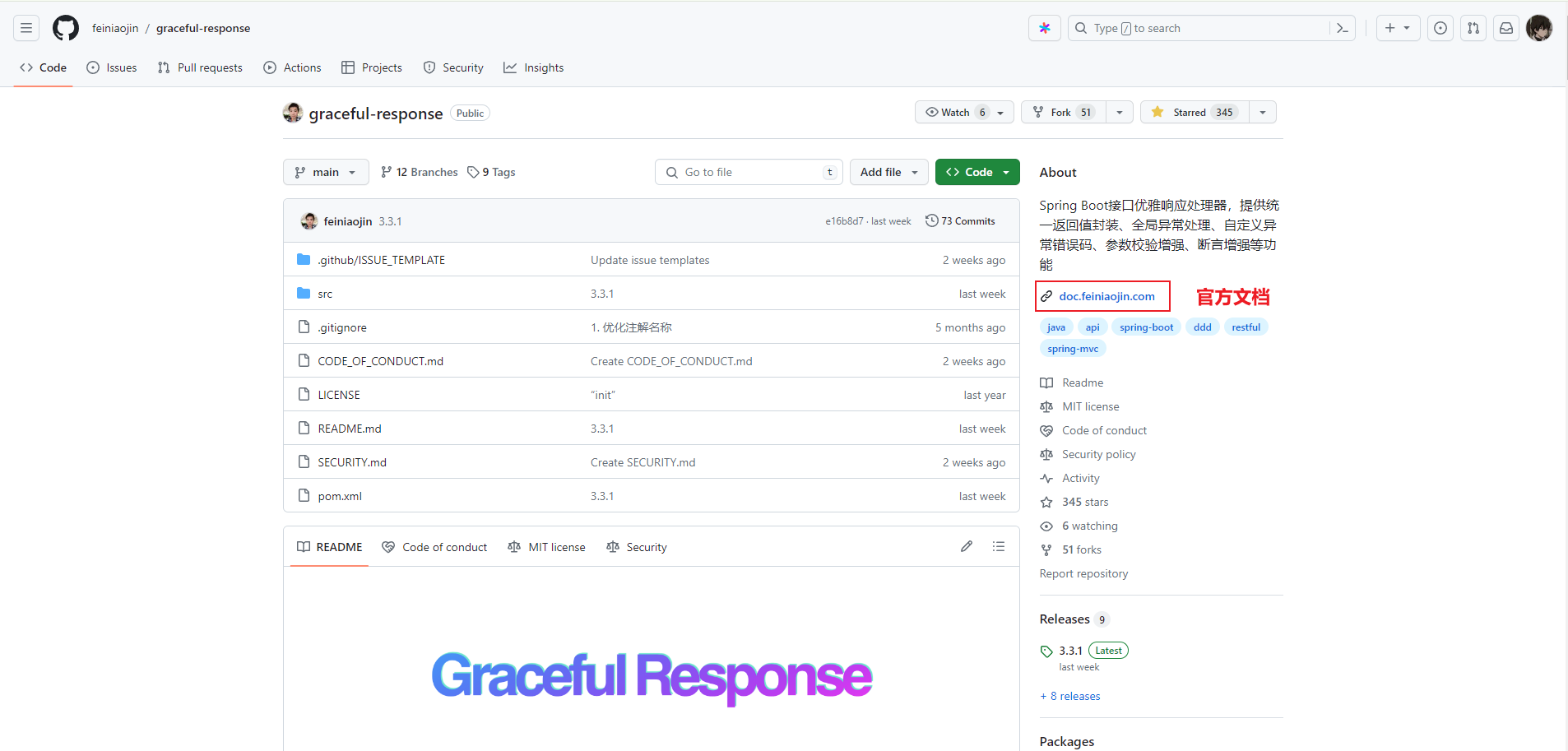Open the command palette icon
The image size is (1568, 751).
pos(1343,28)
